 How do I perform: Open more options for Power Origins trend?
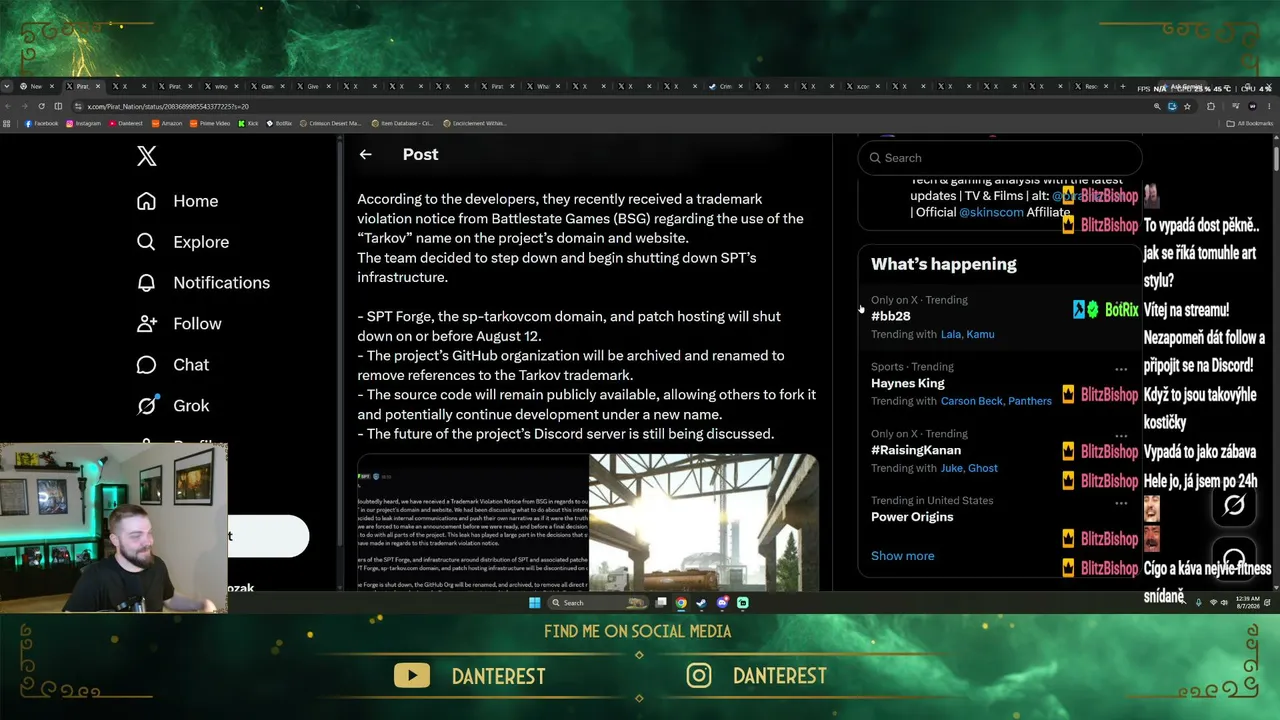coord(1121,503)
